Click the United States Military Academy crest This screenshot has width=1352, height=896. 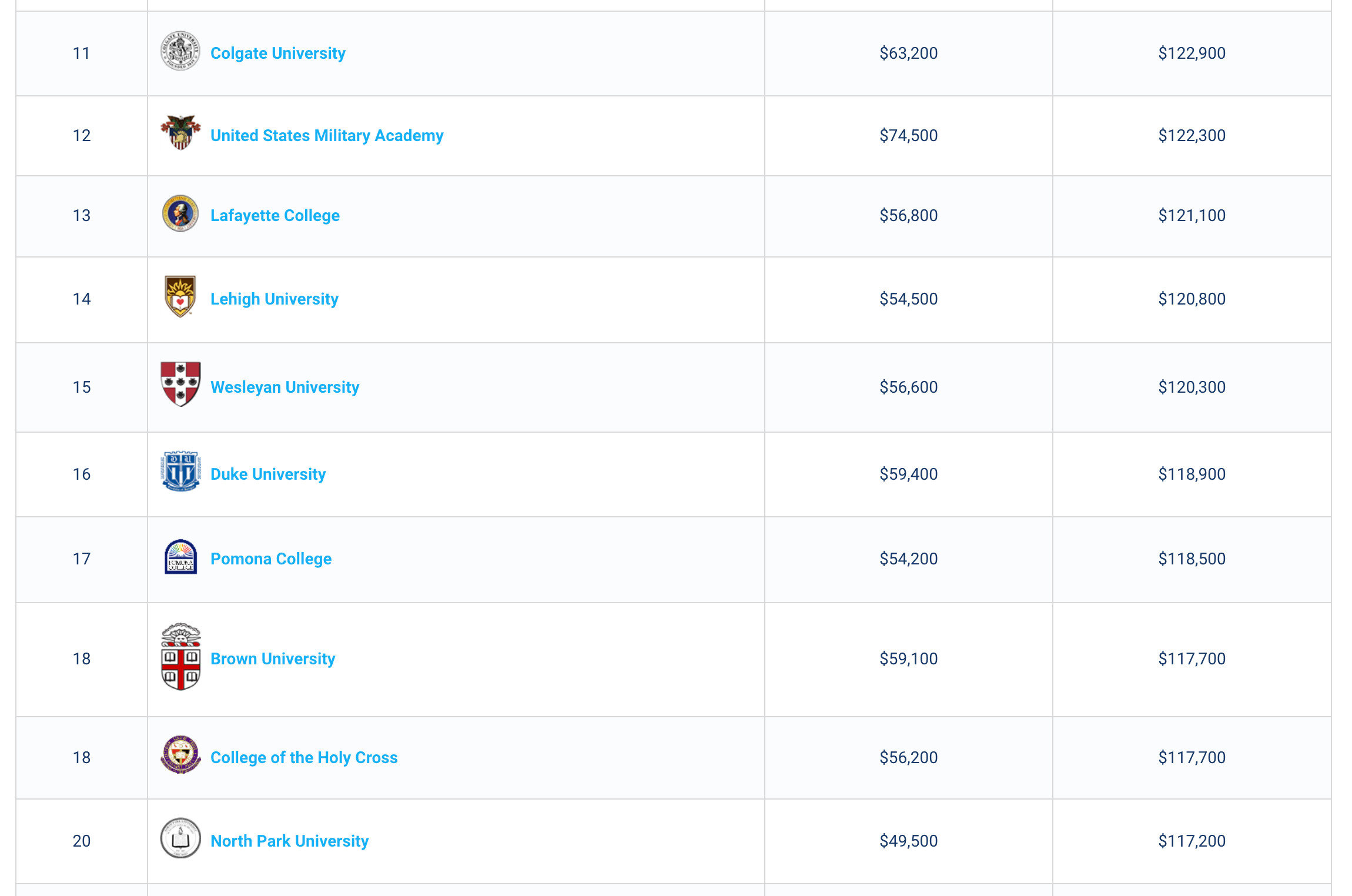[180, 133]
